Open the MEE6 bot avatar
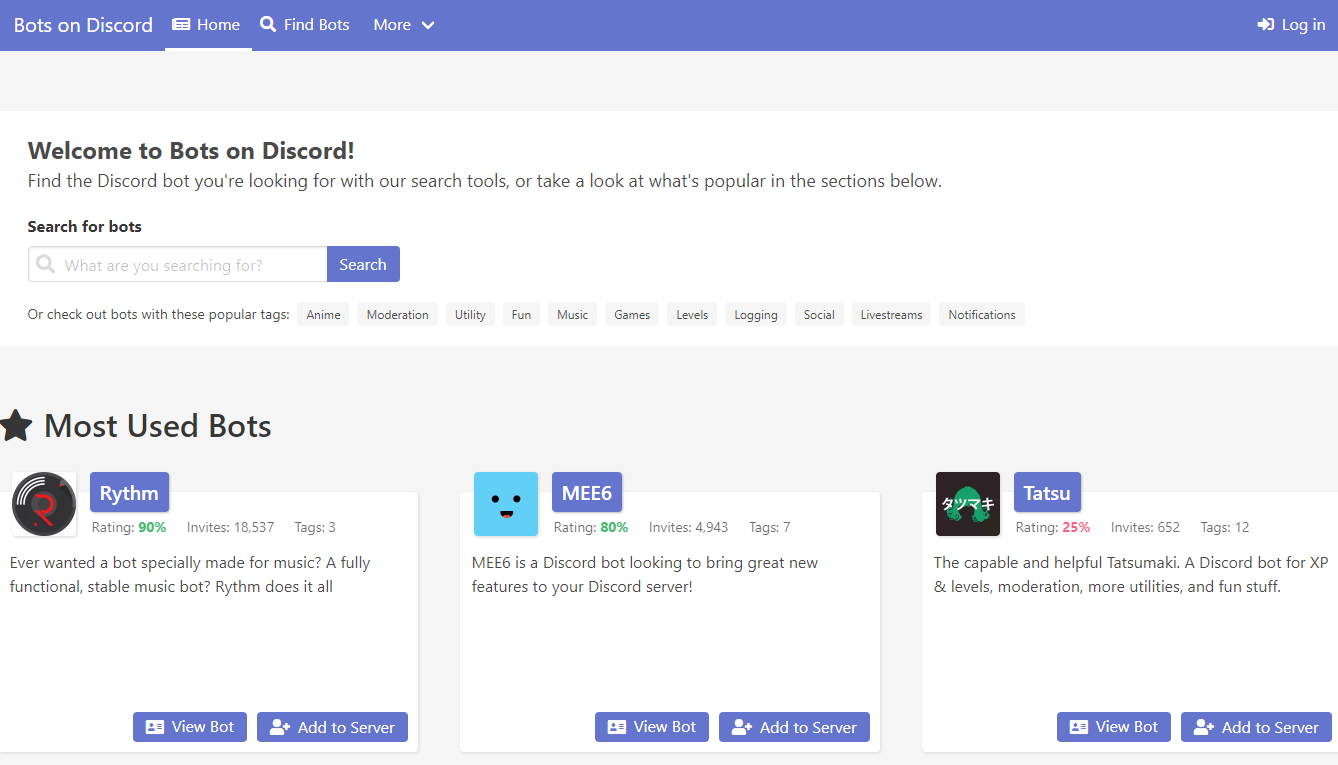The width and height of the screenshot is (1338, 765). (x=506, y=504)
